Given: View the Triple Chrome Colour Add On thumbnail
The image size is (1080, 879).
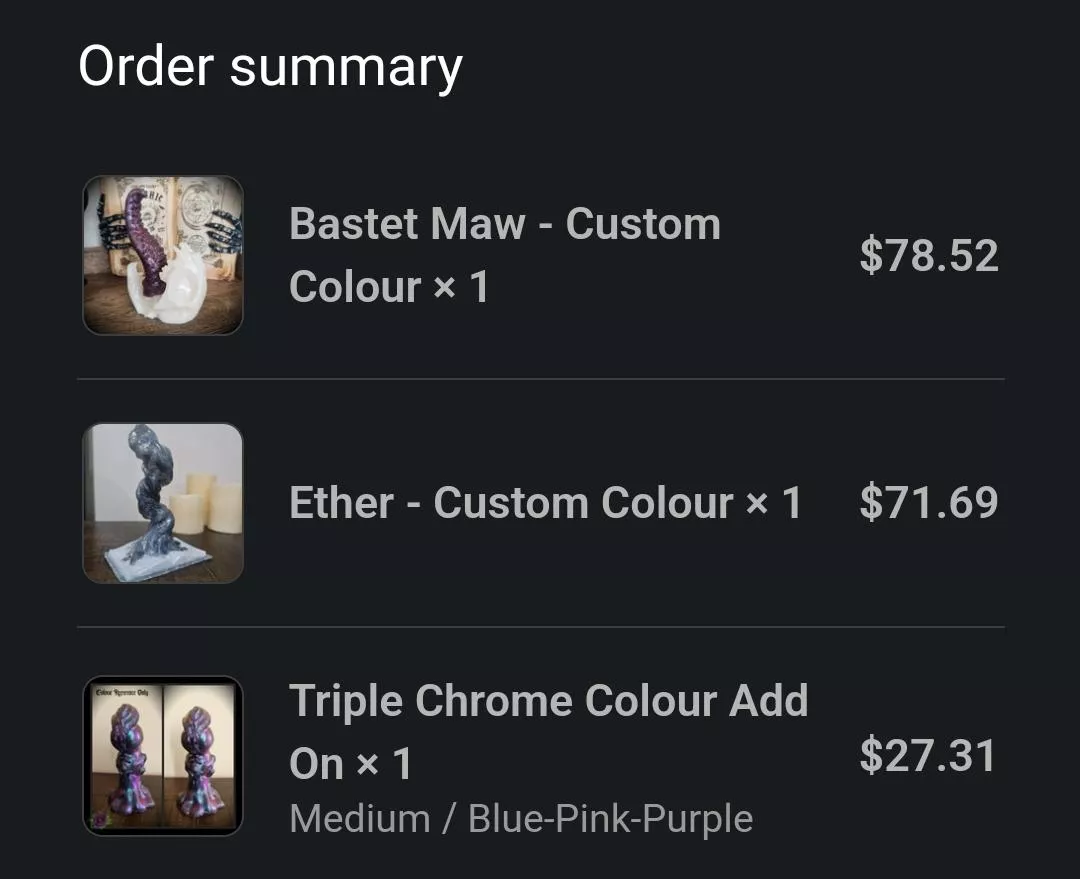Looking at the screenshot, I should 163,756.
